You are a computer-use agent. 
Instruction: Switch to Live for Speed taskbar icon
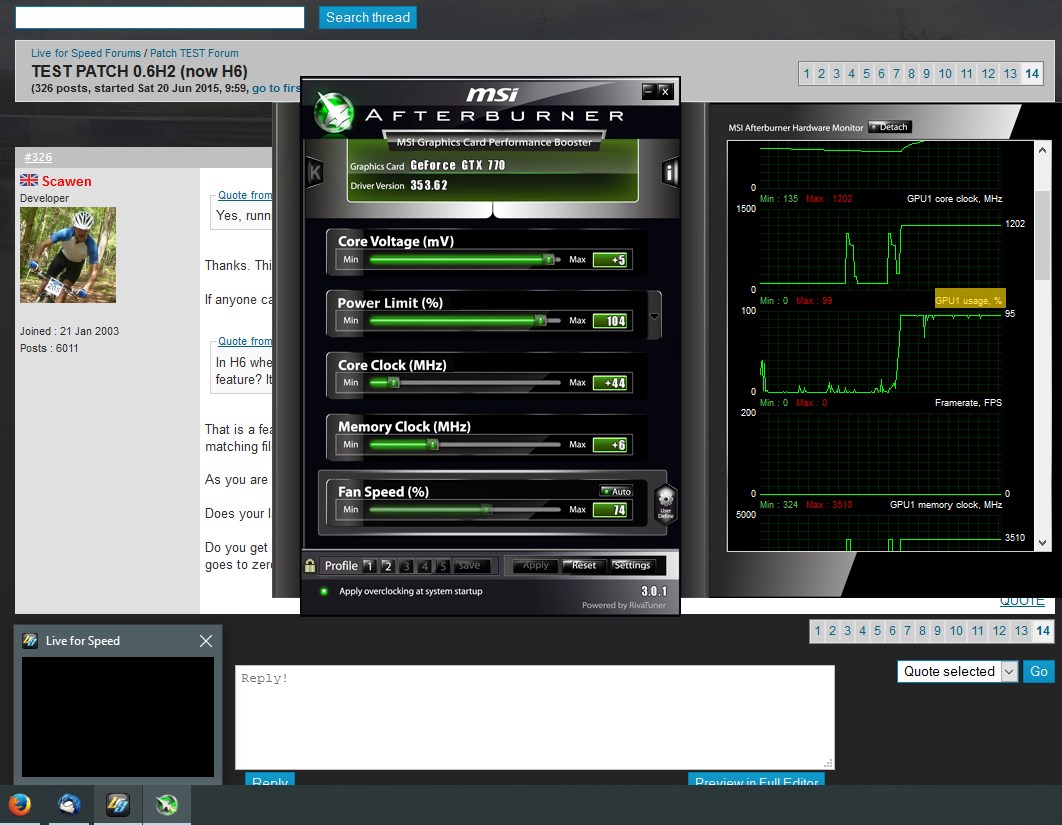tap(118, 805)
